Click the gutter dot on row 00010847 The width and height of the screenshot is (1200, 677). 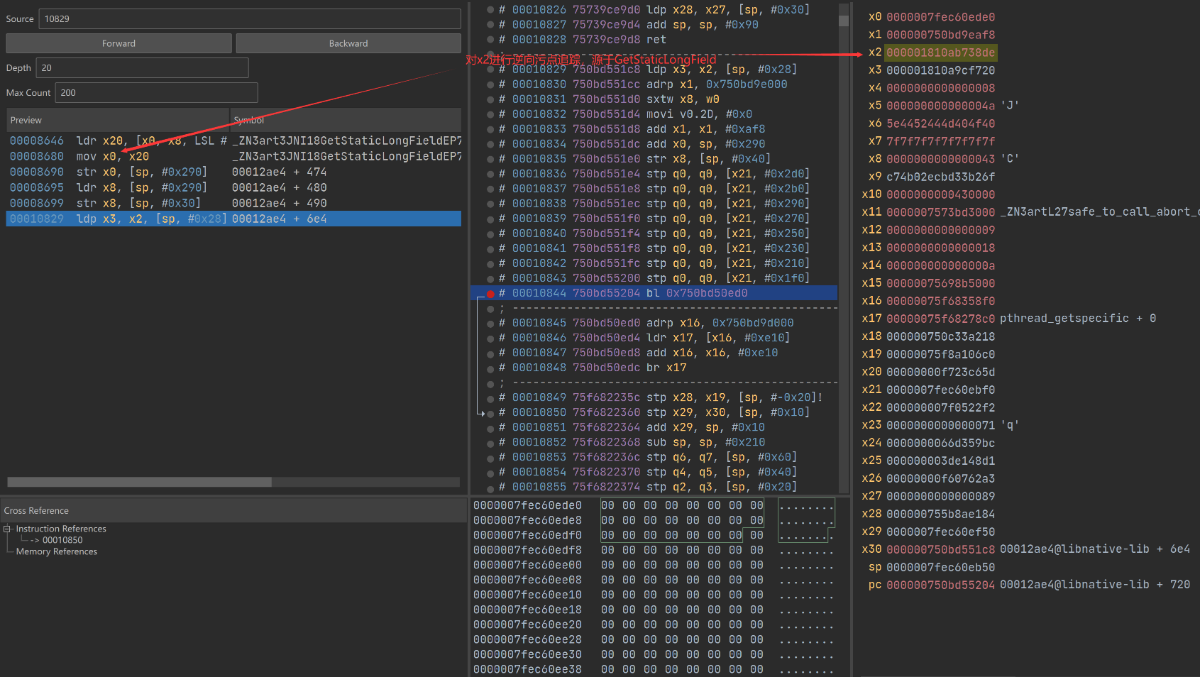(x=490, y=353)
